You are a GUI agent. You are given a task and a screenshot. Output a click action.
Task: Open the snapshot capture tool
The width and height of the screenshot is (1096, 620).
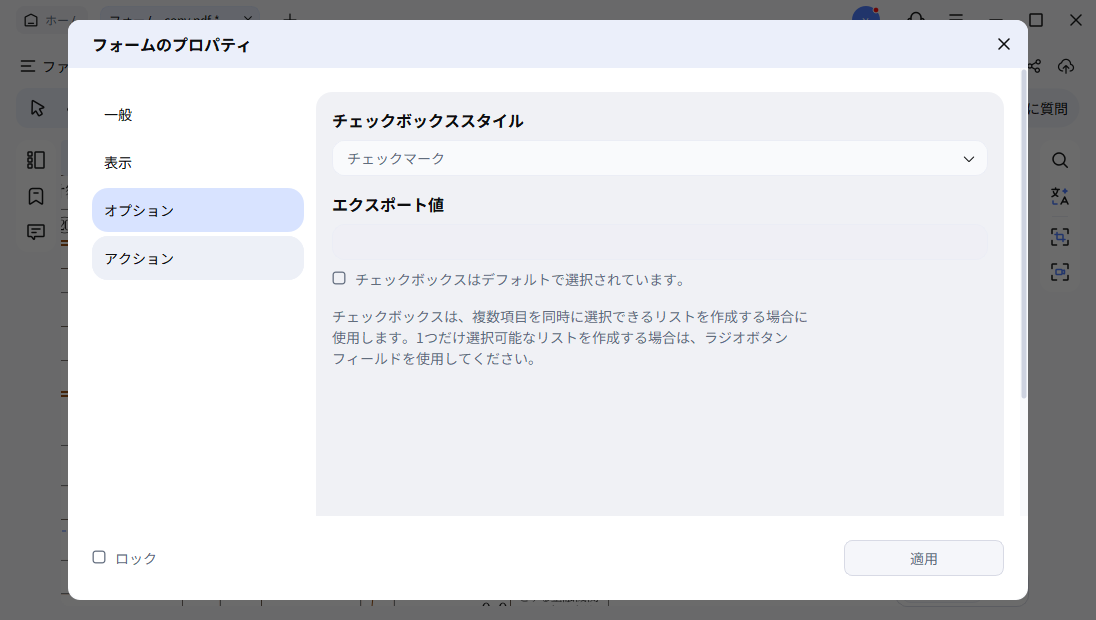[x=1059, y=271]
